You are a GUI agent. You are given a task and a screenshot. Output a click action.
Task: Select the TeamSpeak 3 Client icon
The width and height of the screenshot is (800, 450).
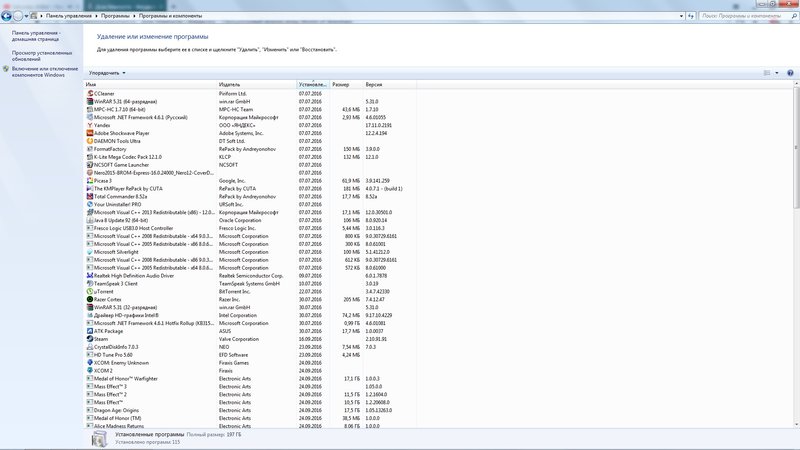click(x=90, y=283)
